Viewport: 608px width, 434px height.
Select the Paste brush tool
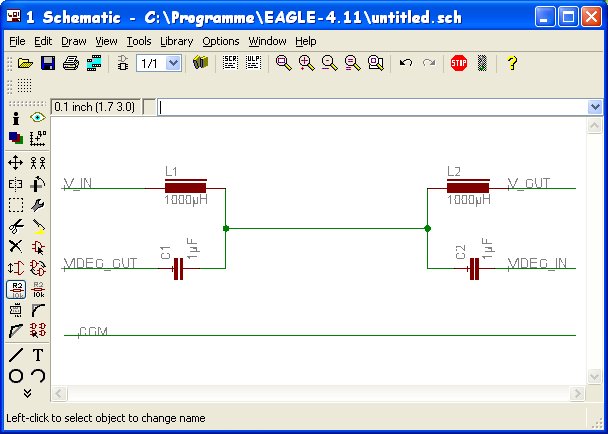click(x=38, y=227)
